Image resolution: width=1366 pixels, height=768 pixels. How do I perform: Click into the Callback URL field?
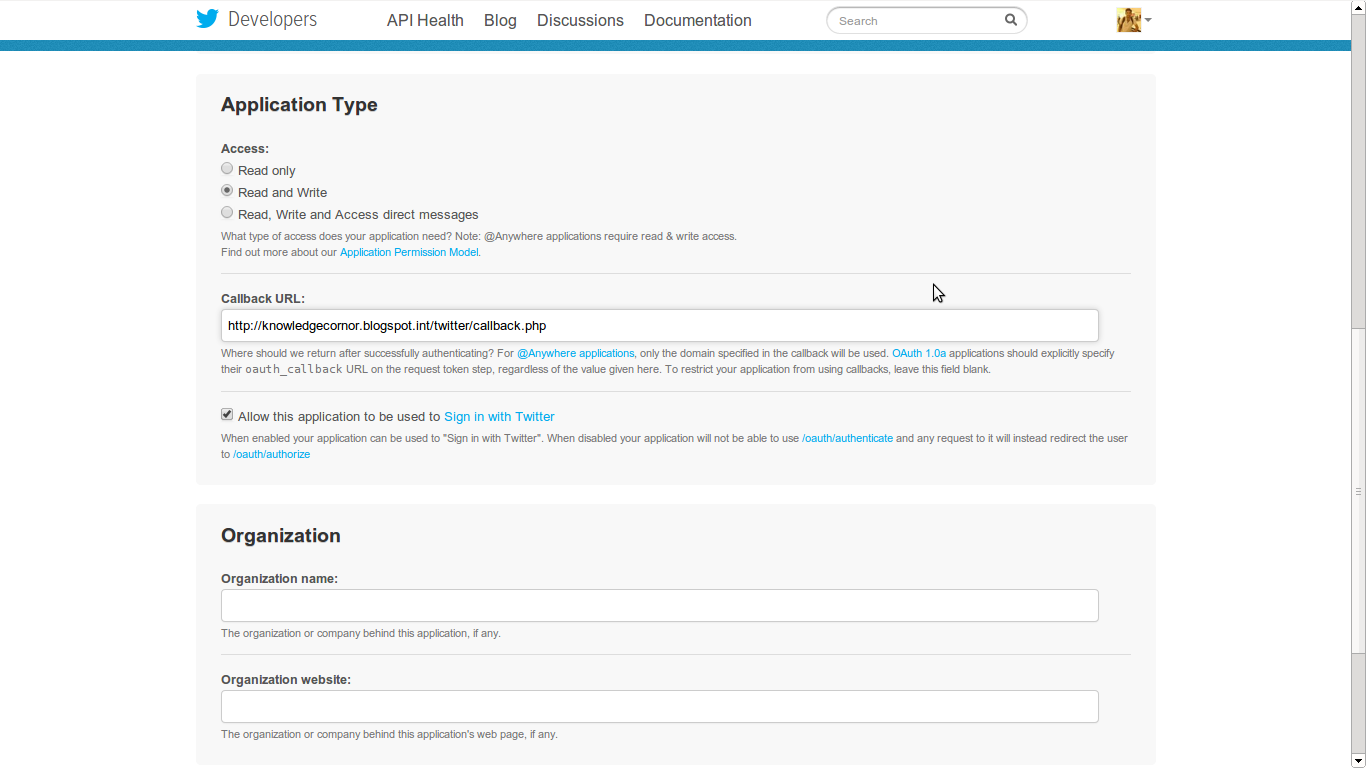point(659,325)
